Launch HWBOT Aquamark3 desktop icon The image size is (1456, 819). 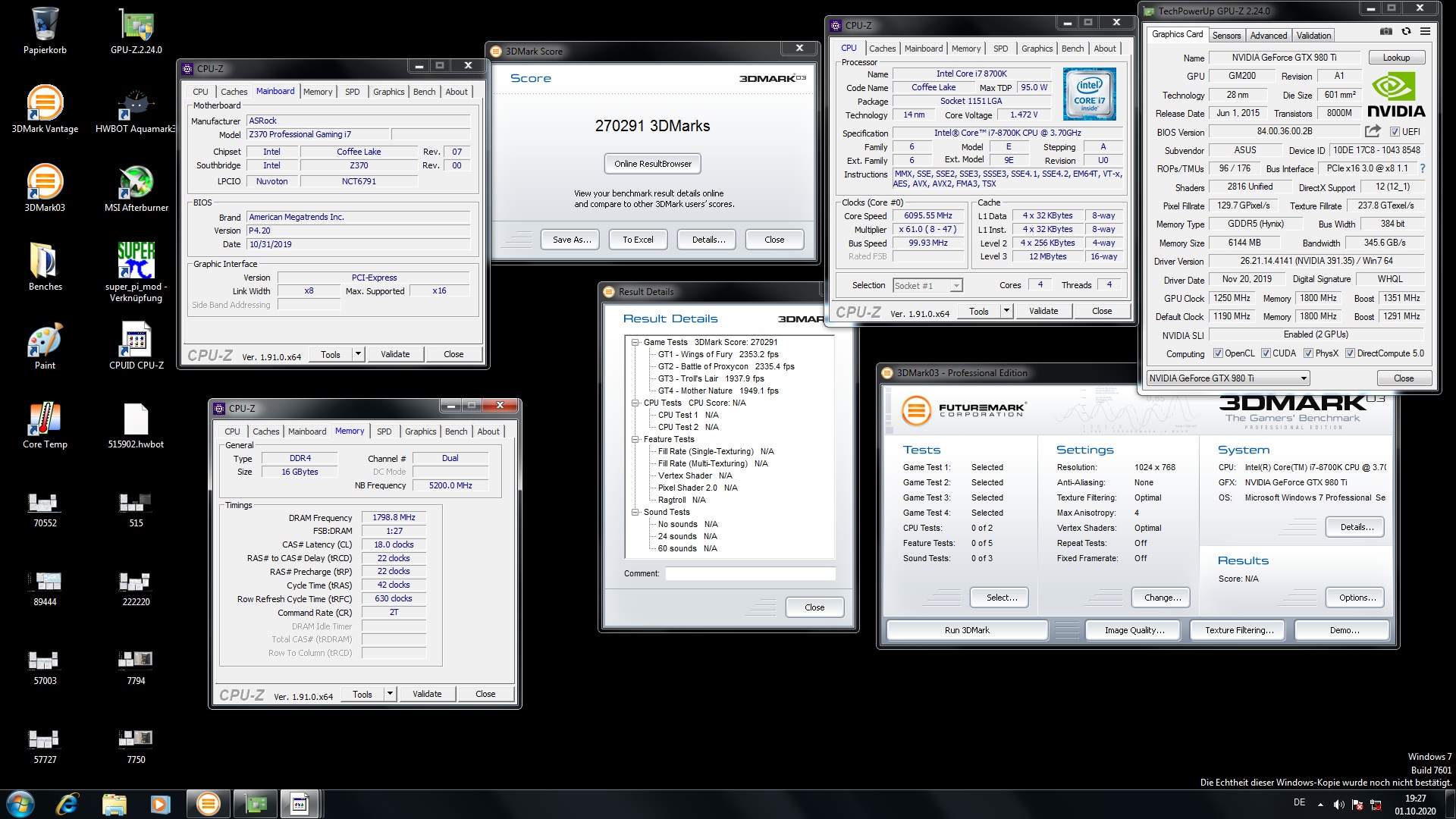[136, 110]
